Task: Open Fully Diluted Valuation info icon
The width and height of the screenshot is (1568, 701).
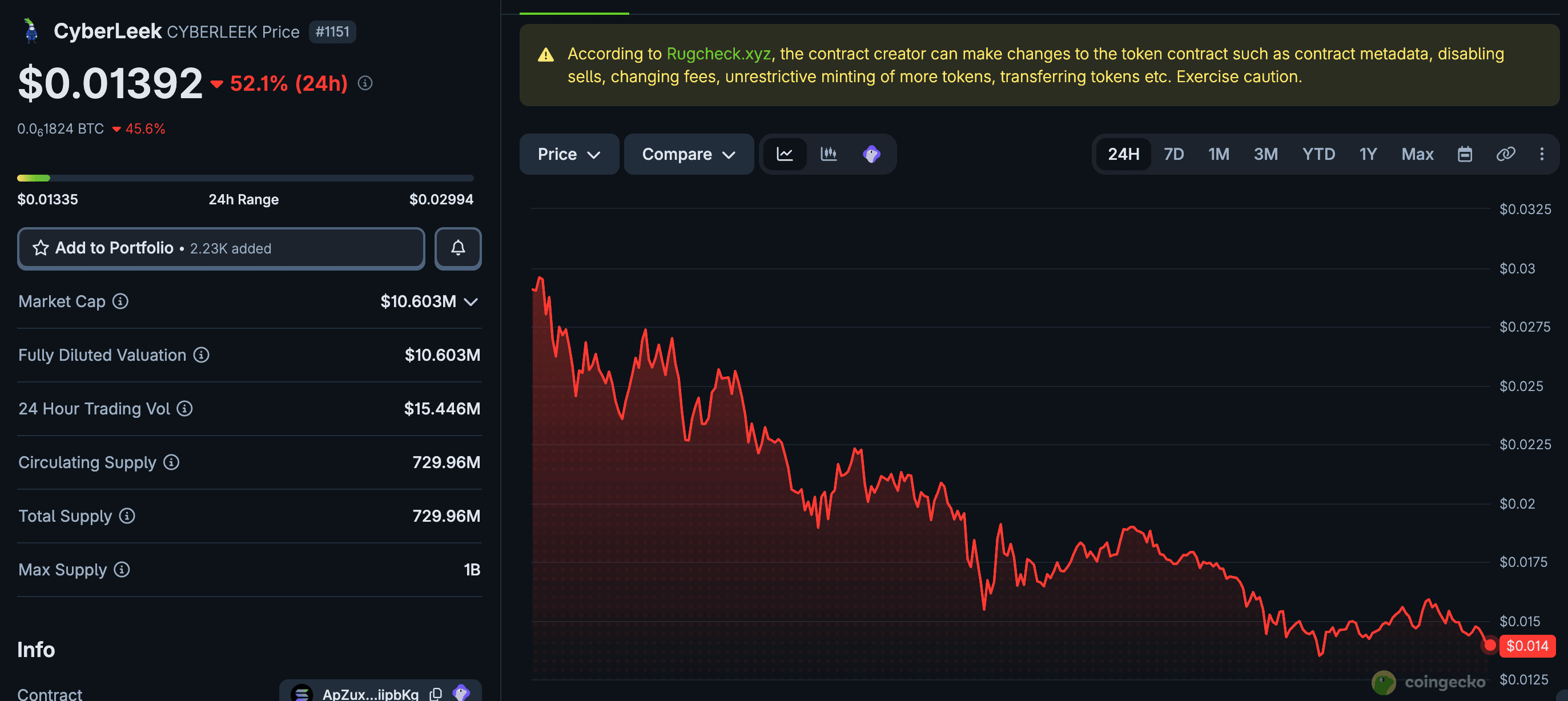Action: (202, 354)
